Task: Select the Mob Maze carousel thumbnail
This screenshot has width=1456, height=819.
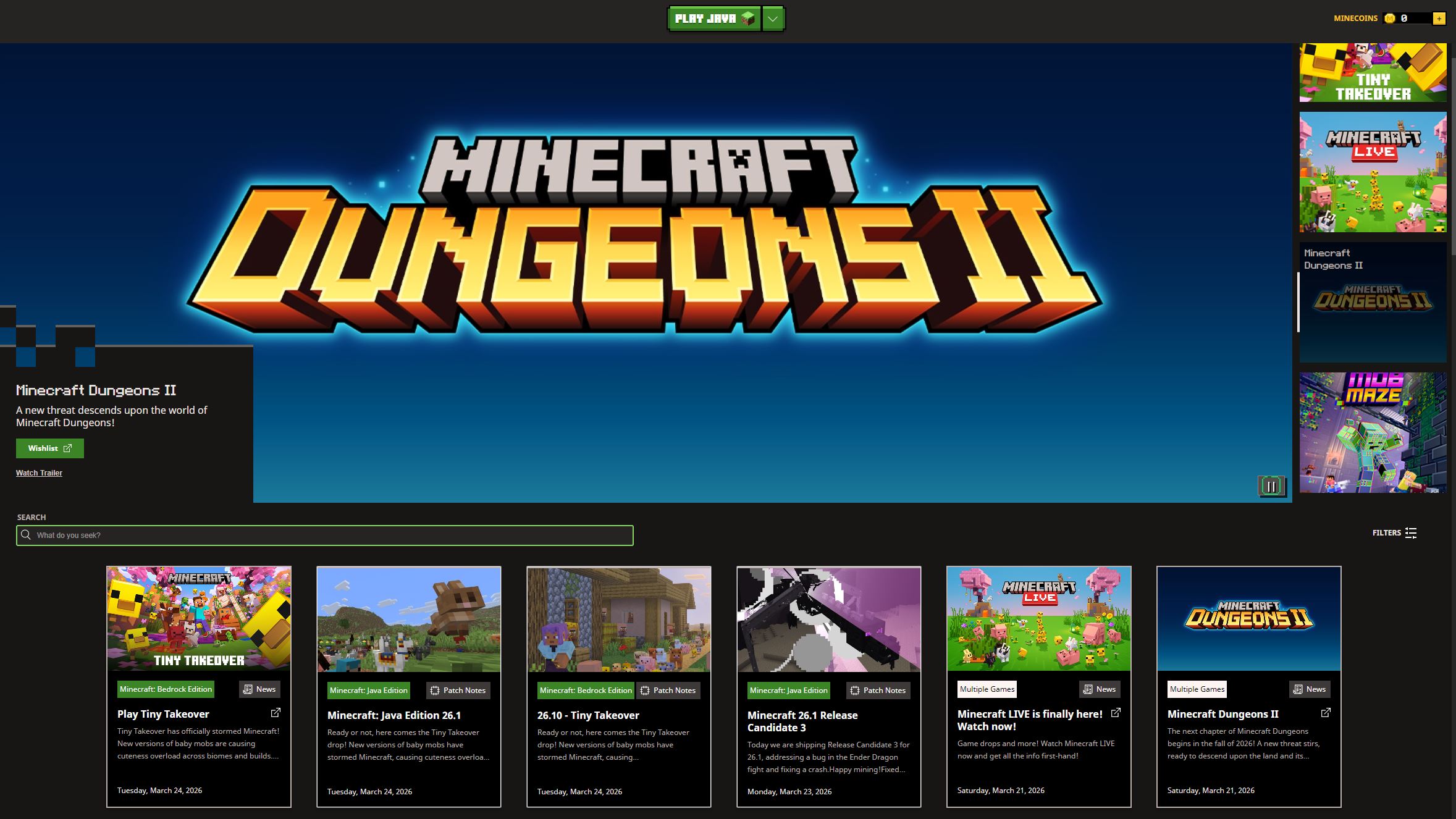Action: 1373,432
